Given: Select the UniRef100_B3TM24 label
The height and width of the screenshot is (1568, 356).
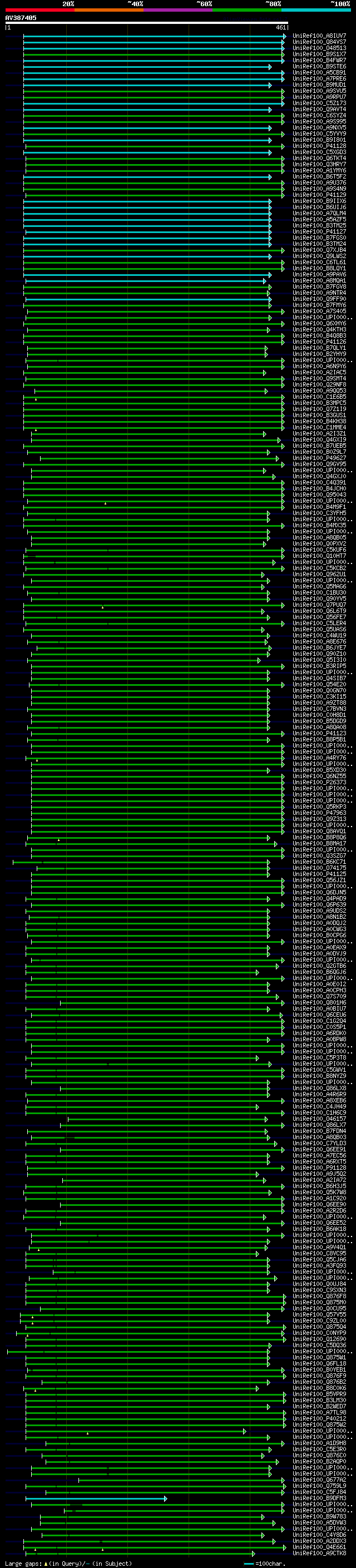Looking at the screenshot, I should point(319,244).
